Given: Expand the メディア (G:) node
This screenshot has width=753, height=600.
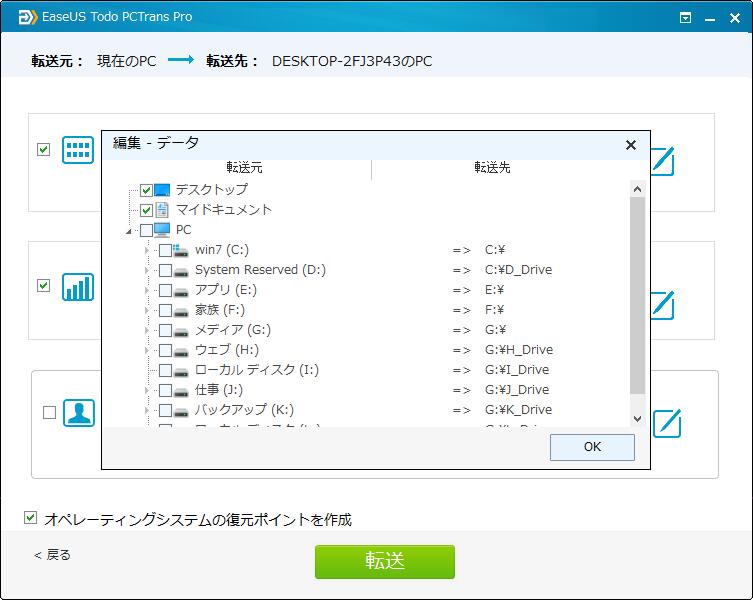Looking at the screenshot, I should pos(147,330).
